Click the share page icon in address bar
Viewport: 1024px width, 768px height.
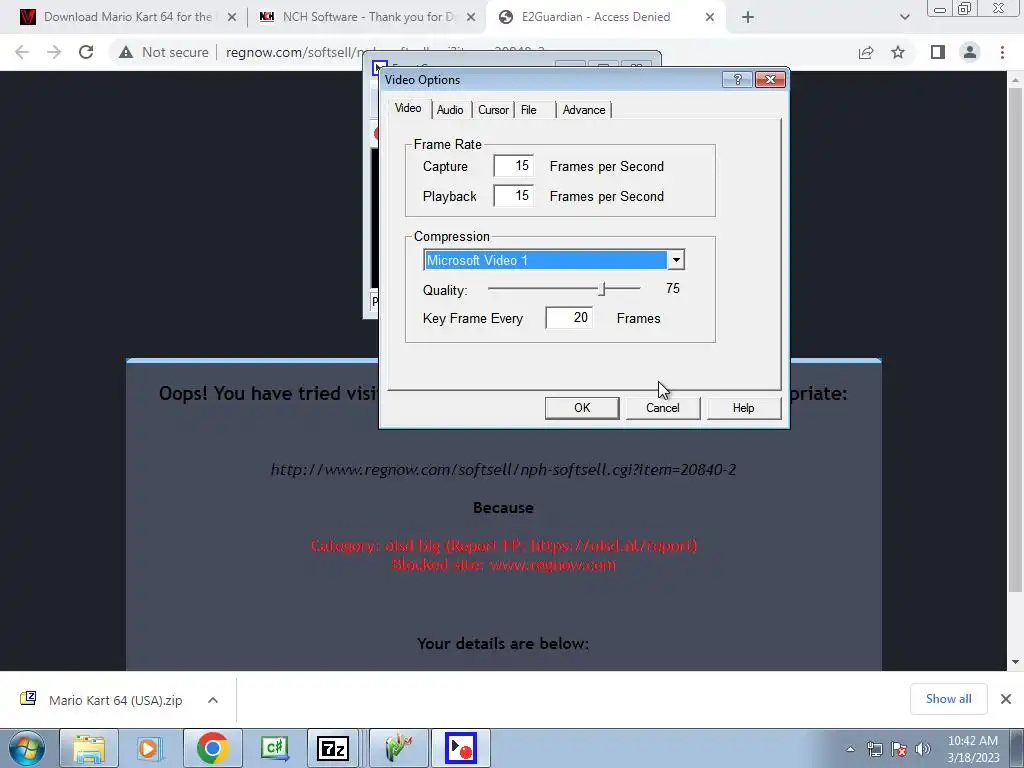click(x=866, y=52)
